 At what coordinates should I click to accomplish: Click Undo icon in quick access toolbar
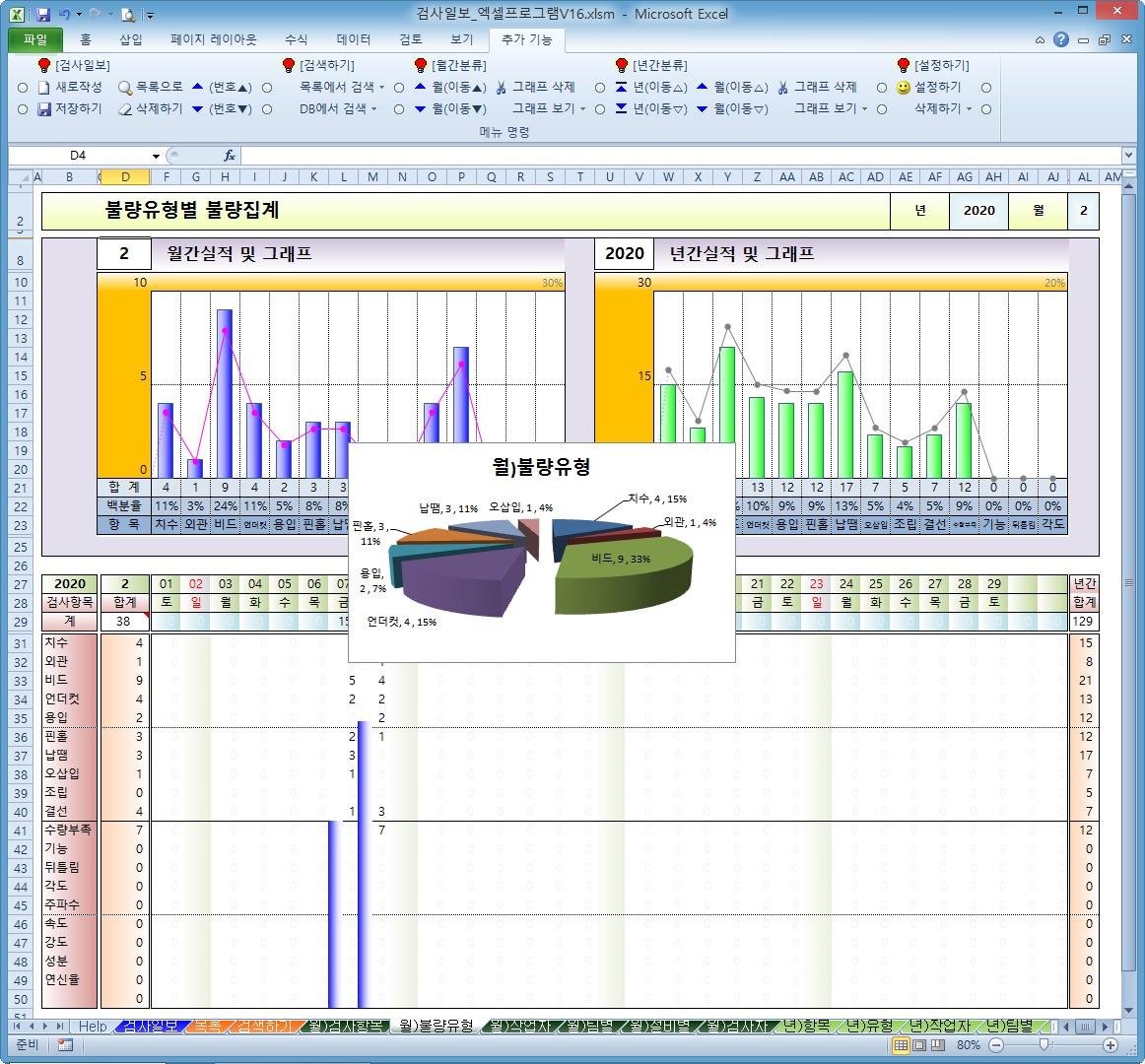pyautogui.click(x=65, y=14)
